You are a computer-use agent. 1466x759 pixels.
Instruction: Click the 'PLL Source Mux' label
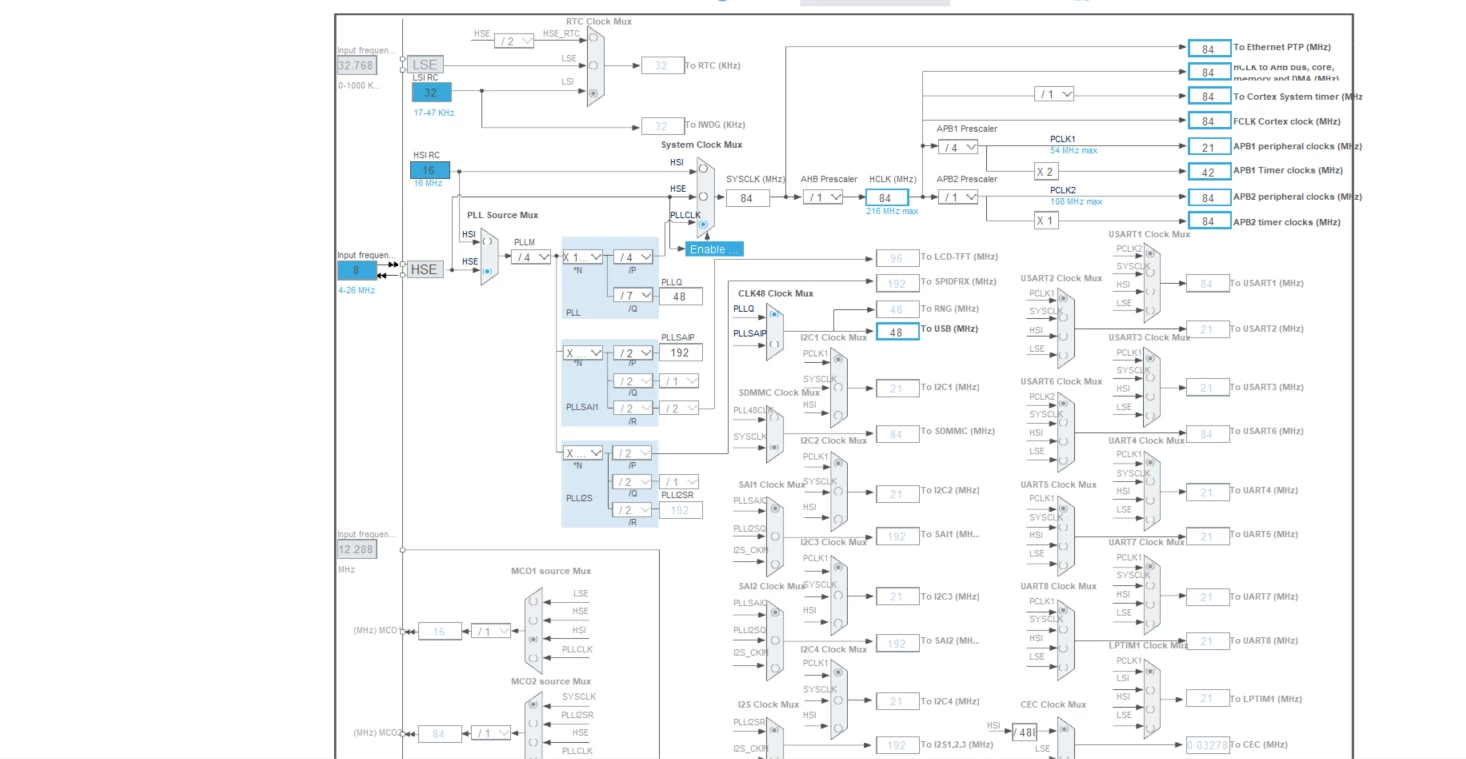502,215
